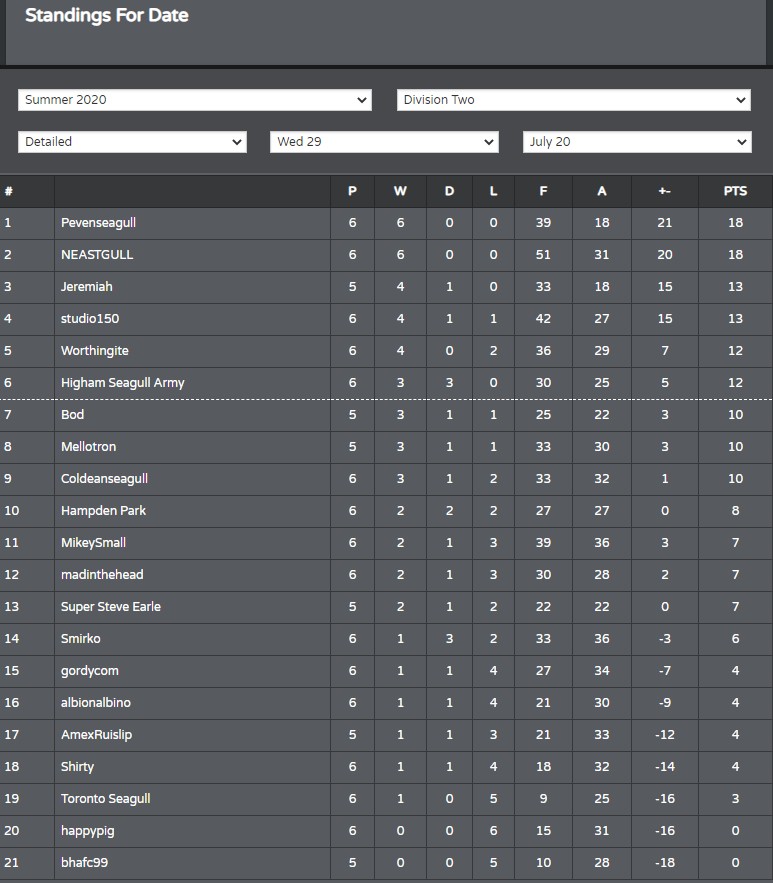Click the F goals-for column header
Image resolution: width=773 pixels, height=883 pixels.
coord(543,191)
